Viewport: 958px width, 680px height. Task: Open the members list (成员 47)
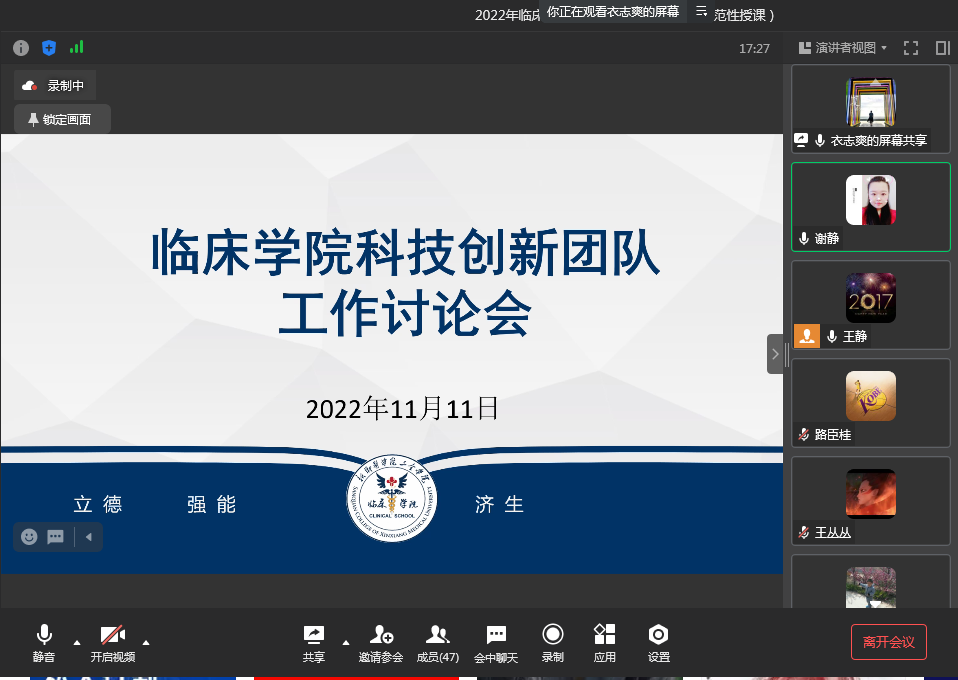(x=437, y=641)
